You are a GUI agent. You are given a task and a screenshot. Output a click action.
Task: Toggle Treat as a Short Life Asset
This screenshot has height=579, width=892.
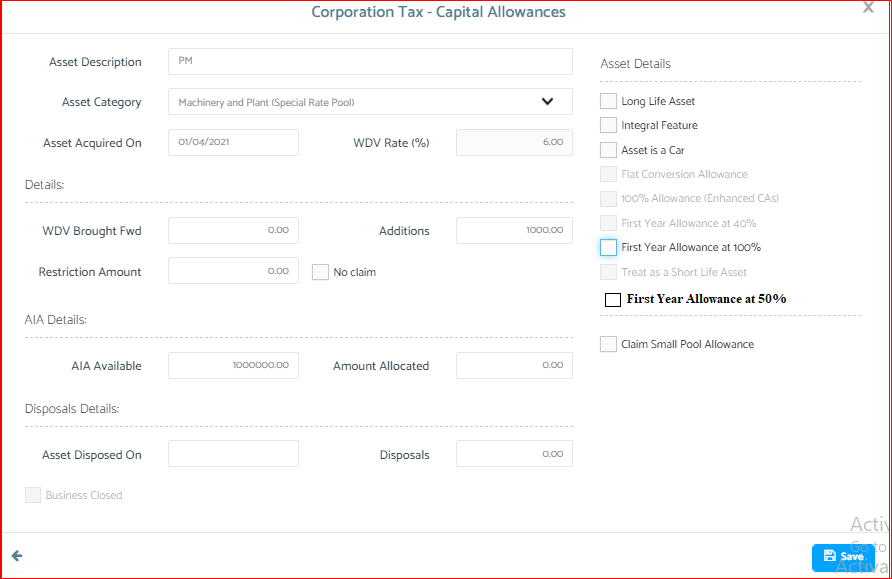(x=608, y=272)
